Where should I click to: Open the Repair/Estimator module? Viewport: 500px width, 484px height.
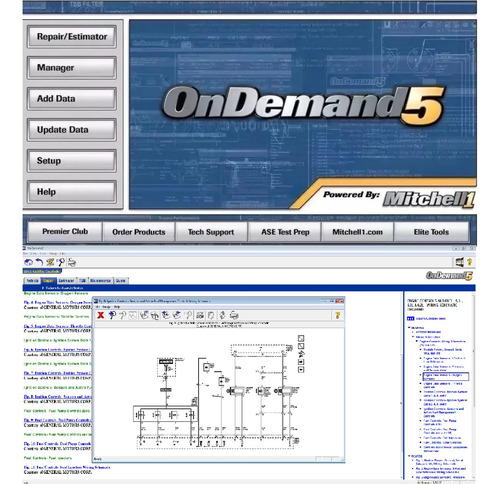72,37
